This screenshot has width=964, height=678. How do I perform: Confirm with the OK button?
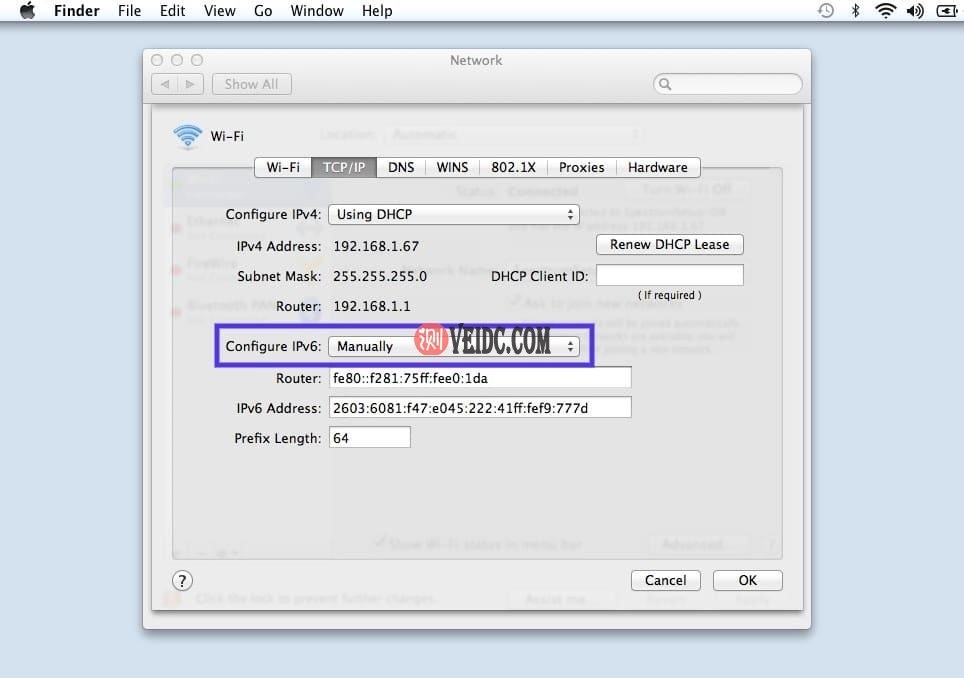(748, 580)
